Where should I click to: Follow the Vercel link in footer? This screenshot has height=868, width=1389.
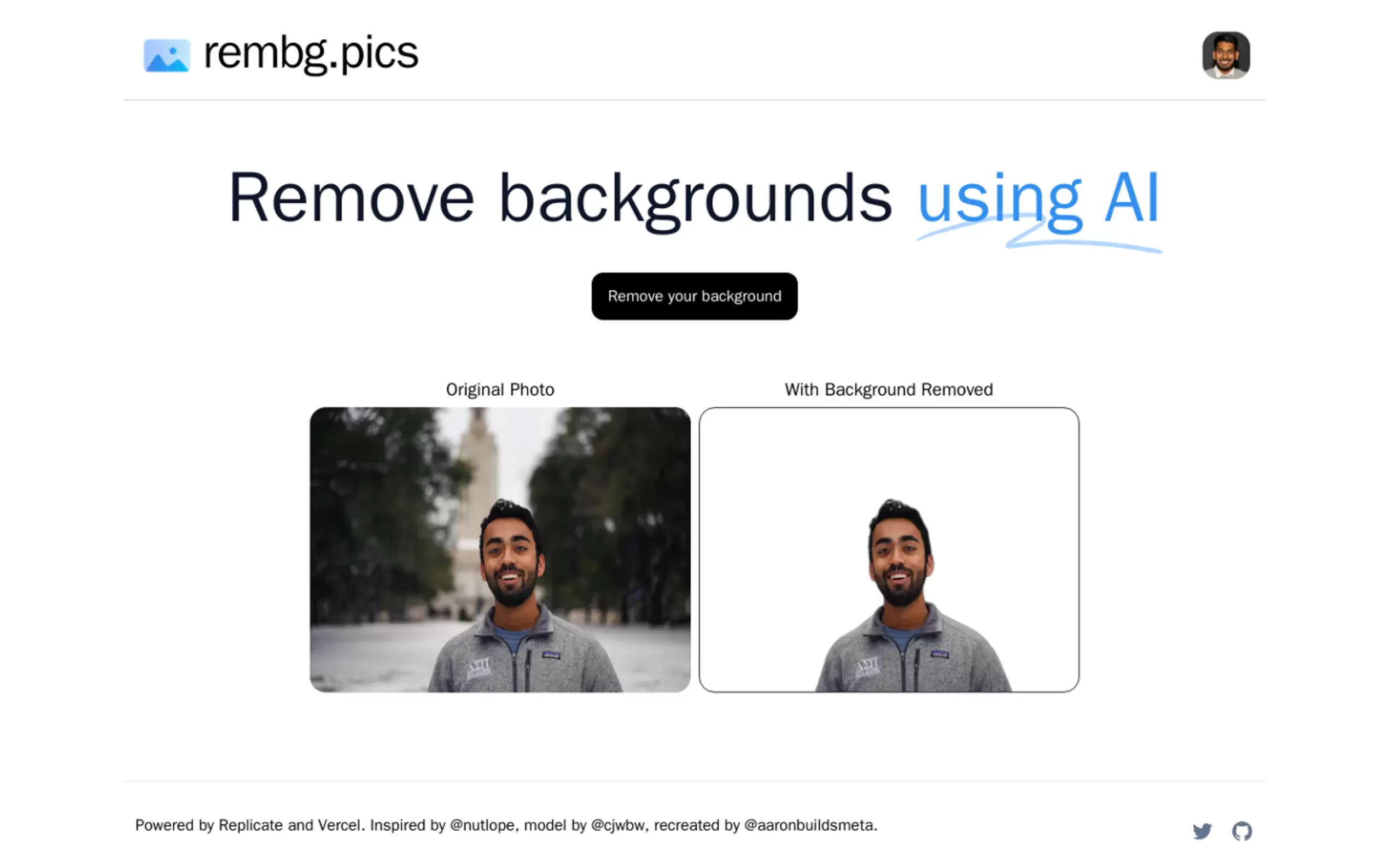click(x=339, y=825)
